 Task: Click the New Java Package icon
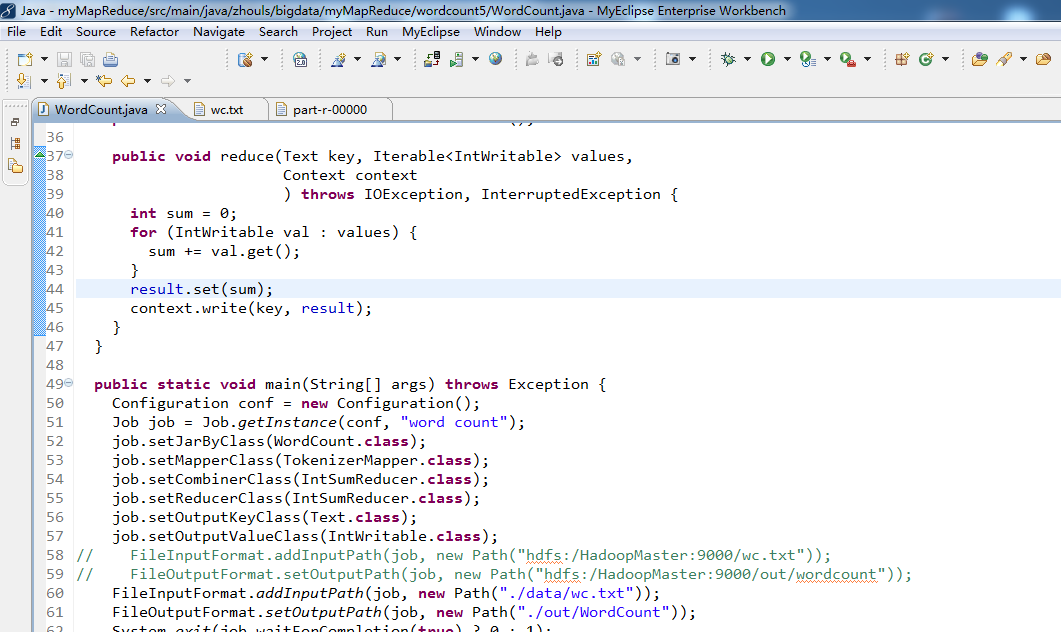point(902,60)
